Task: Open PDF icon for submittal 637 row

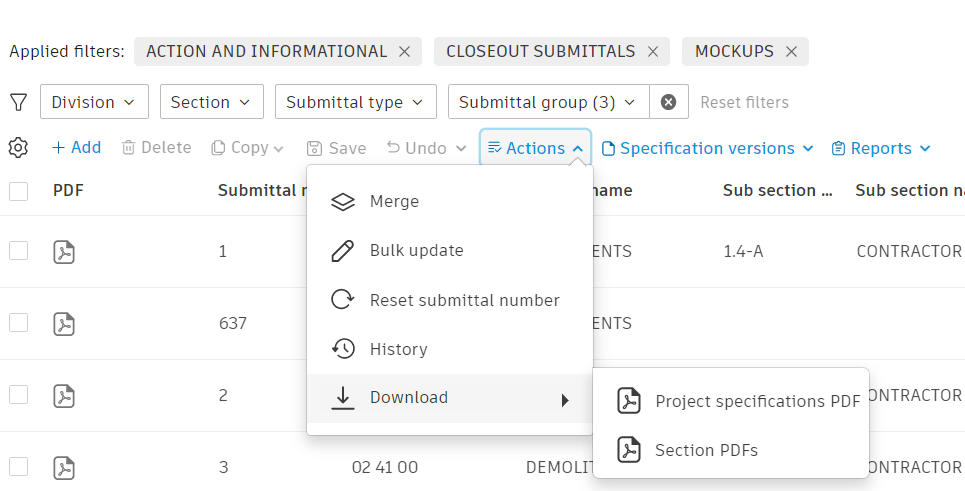Action: pyautogui.click(x=64, y=324)
